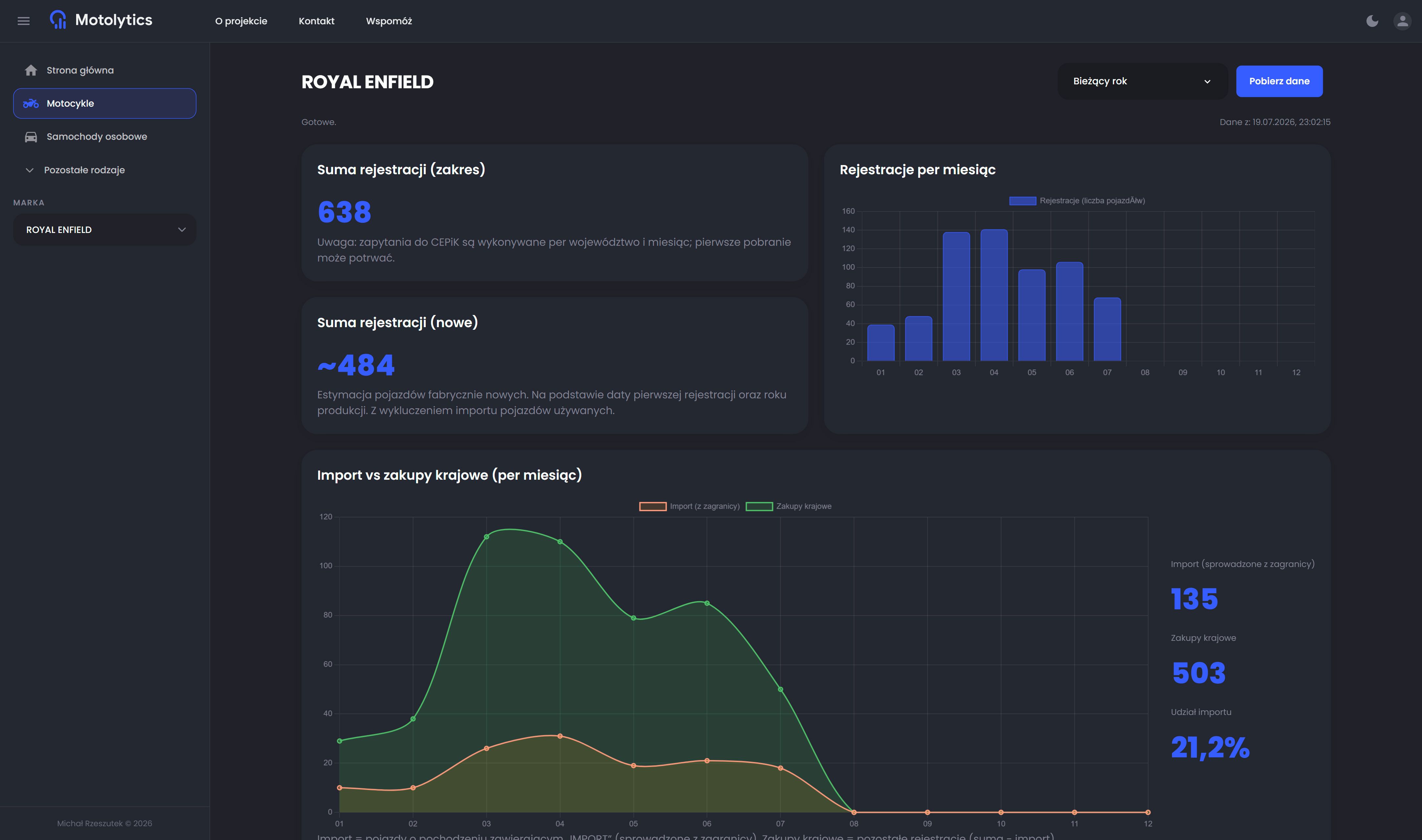Expand Pozostałe rodzaje chevron

[30, 170]
